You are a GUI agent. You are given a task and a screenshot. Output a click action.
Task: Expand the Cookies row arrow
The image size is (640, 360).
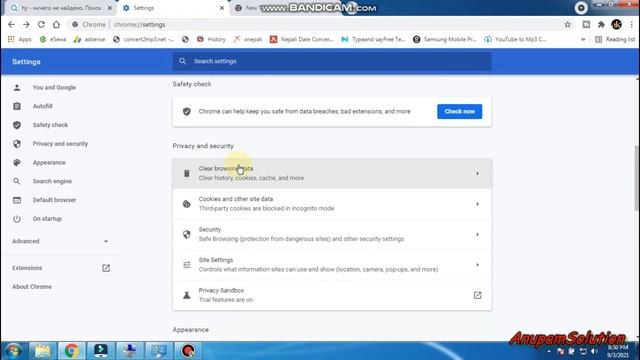(x=477, y=204)
